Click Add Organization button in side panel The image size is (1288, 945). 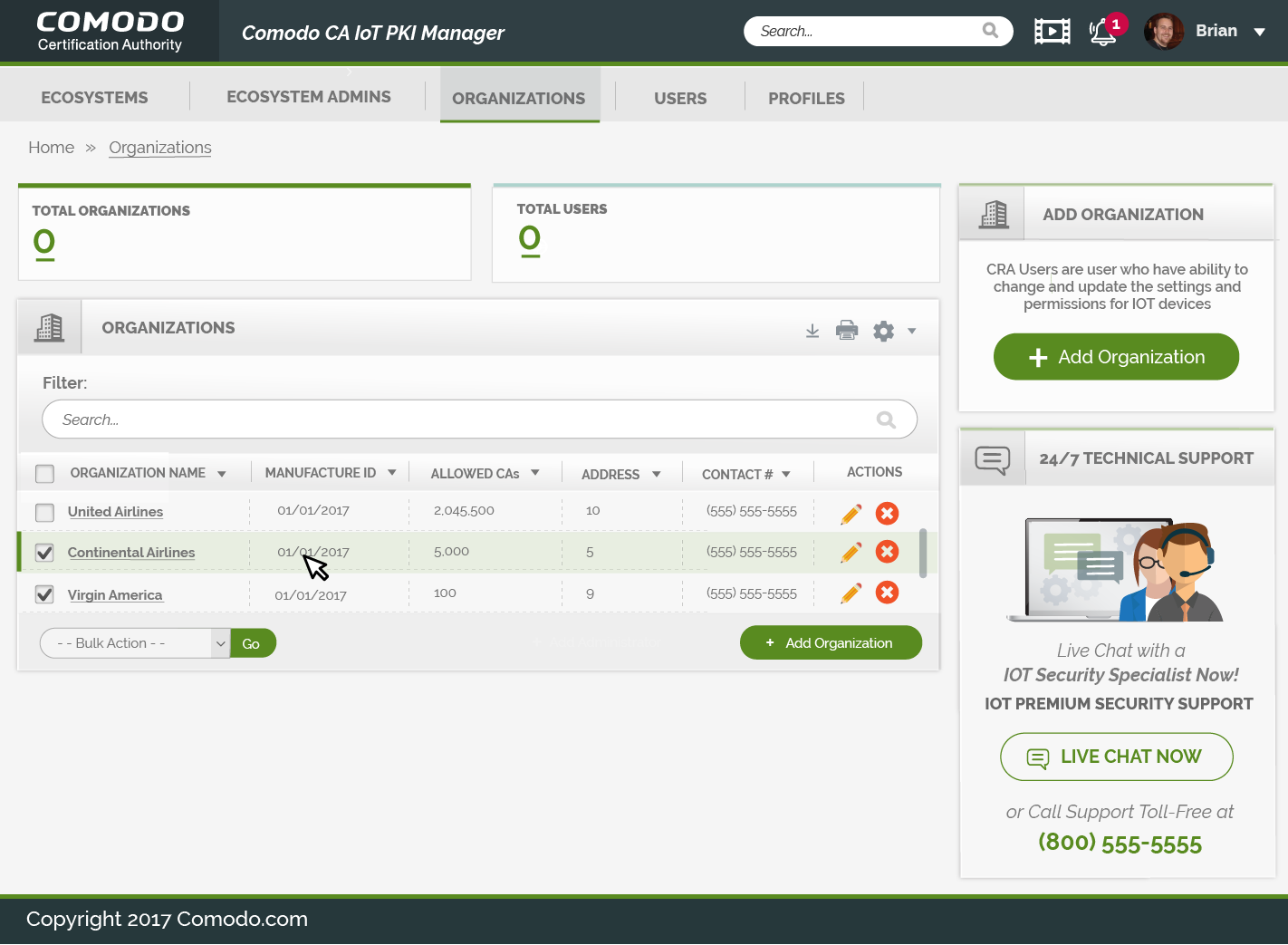(1116, 357)
